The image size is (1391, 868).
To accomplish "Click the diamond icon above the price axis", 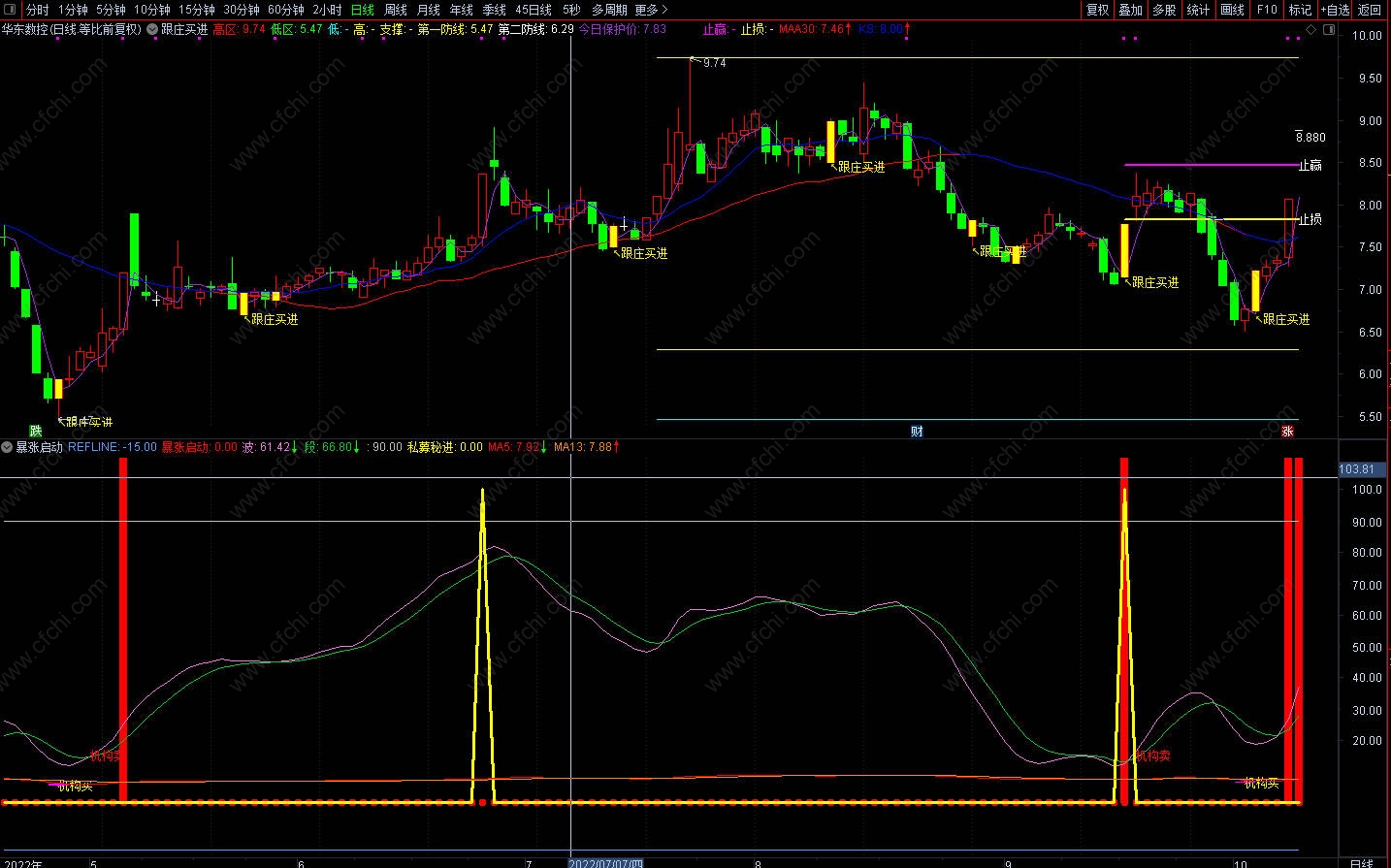I will pyautogui.click(x=1310, y=30).
